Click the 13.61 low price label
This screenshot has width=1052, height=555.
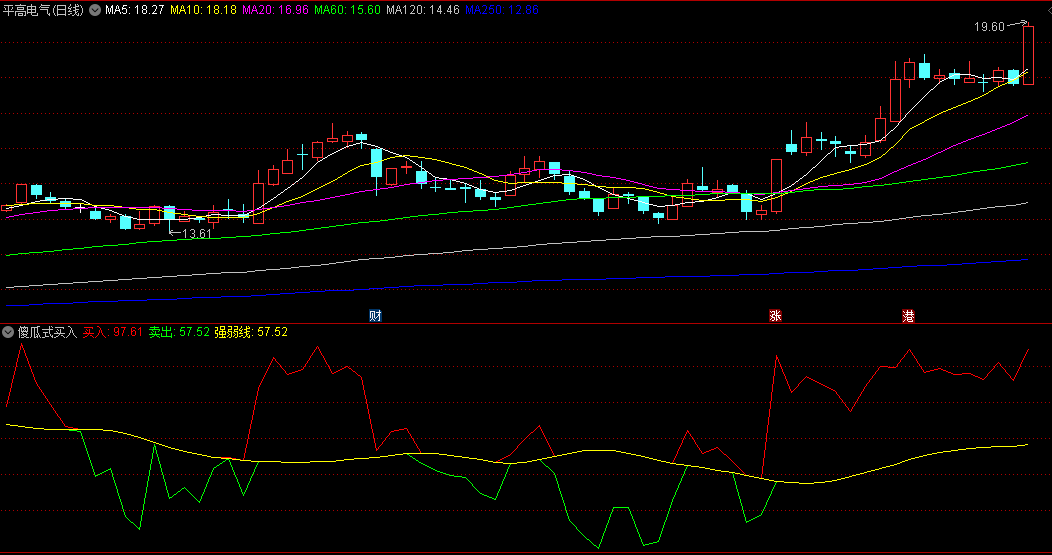click(196, 234)
